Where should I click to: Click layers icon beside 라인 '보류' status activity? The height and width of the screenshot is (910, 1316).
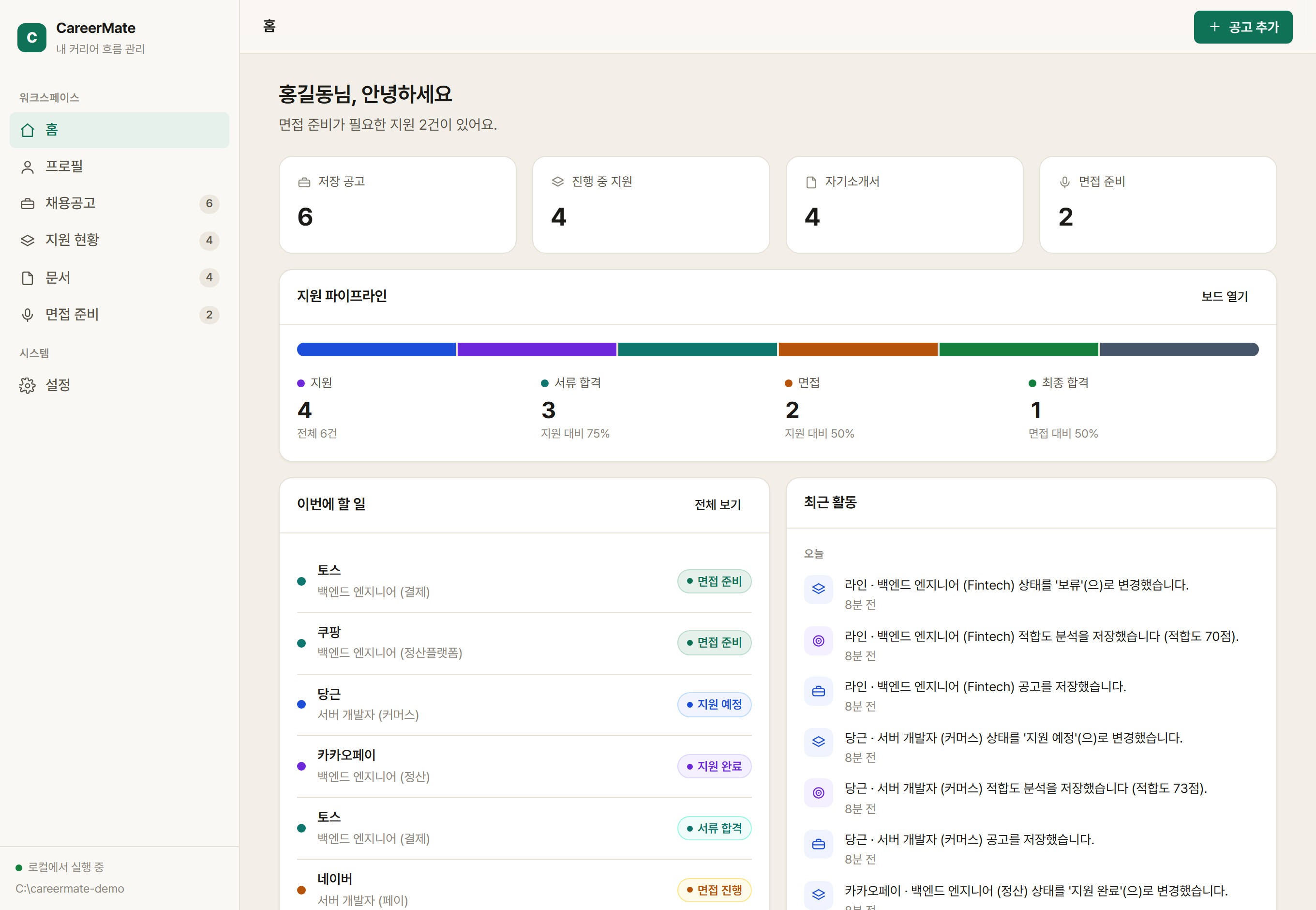819,589
